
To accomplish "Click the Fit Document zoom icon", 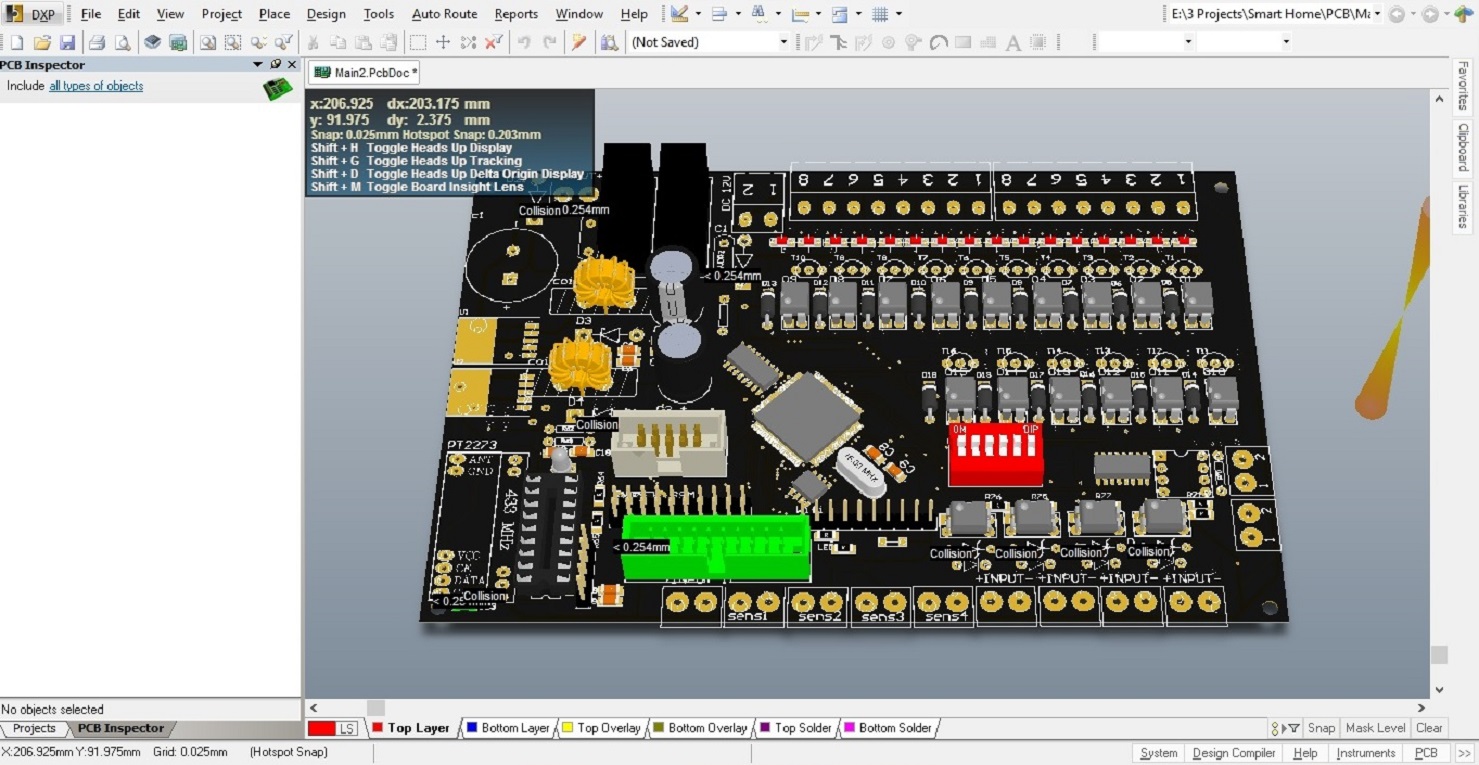I will point(208,42).
